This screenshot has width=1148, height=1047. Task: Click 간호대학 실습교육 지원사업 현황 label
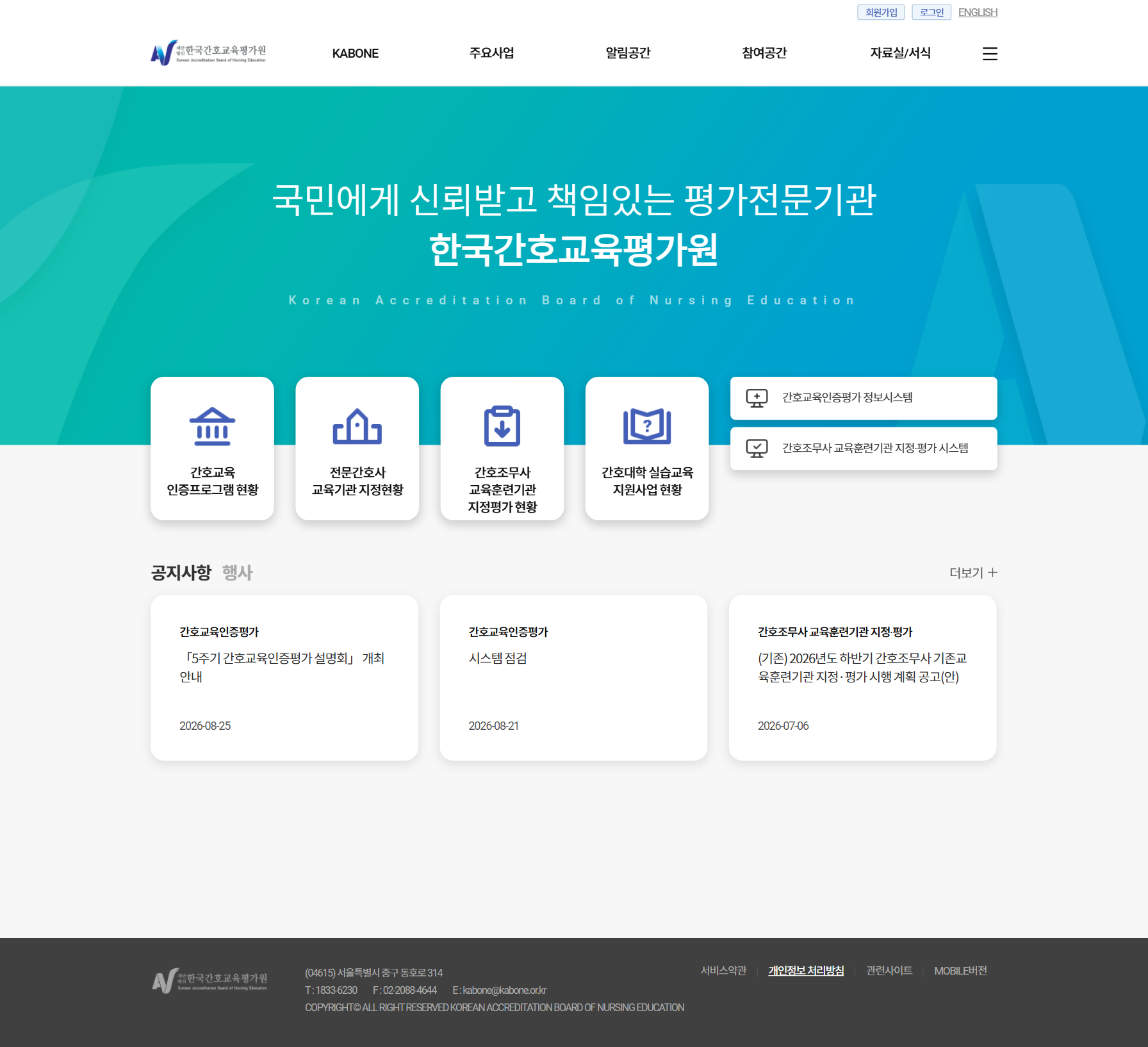pyautogui.click(x=647, y=481)
